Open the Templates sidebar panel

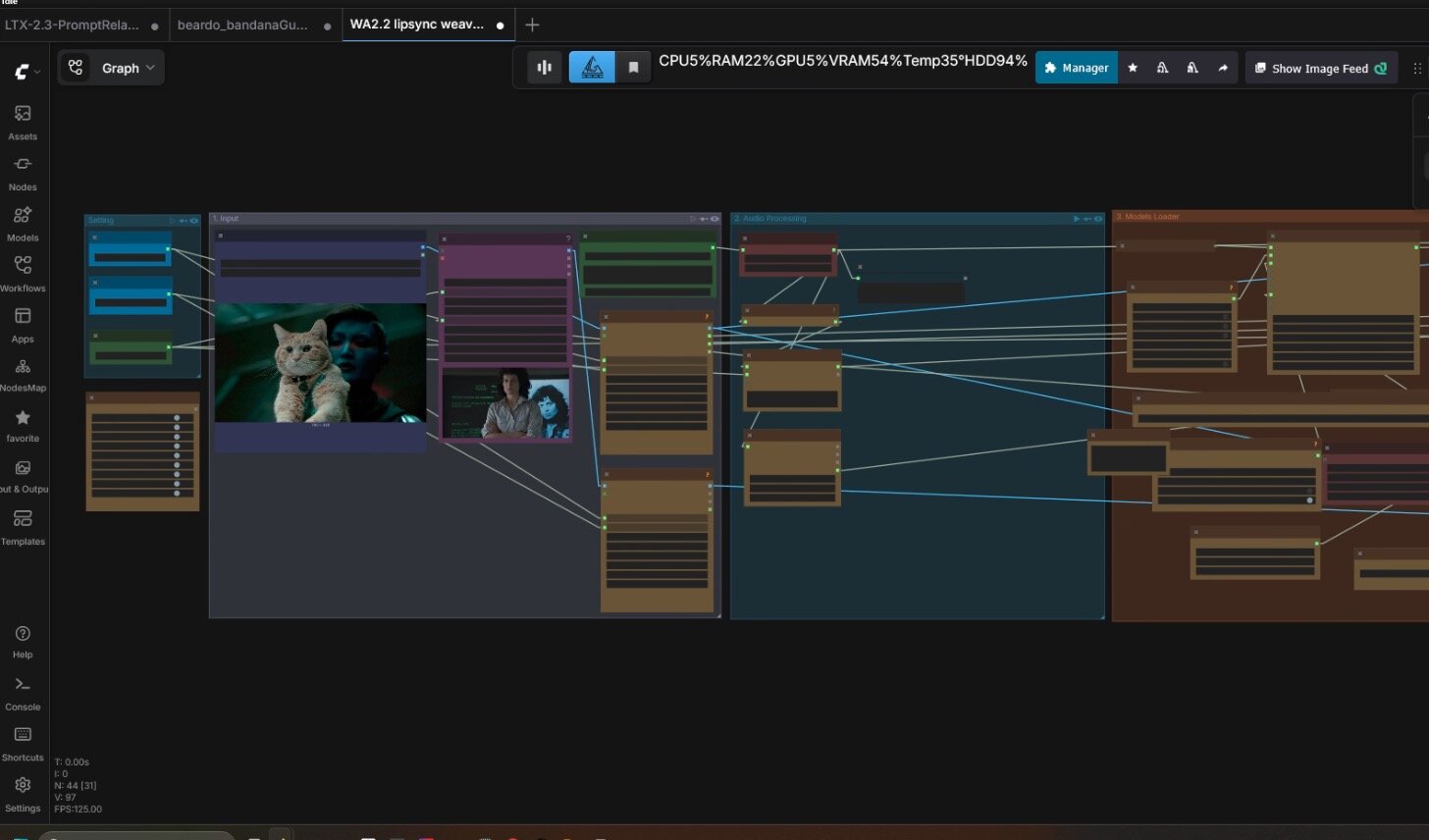click(23, 527)
